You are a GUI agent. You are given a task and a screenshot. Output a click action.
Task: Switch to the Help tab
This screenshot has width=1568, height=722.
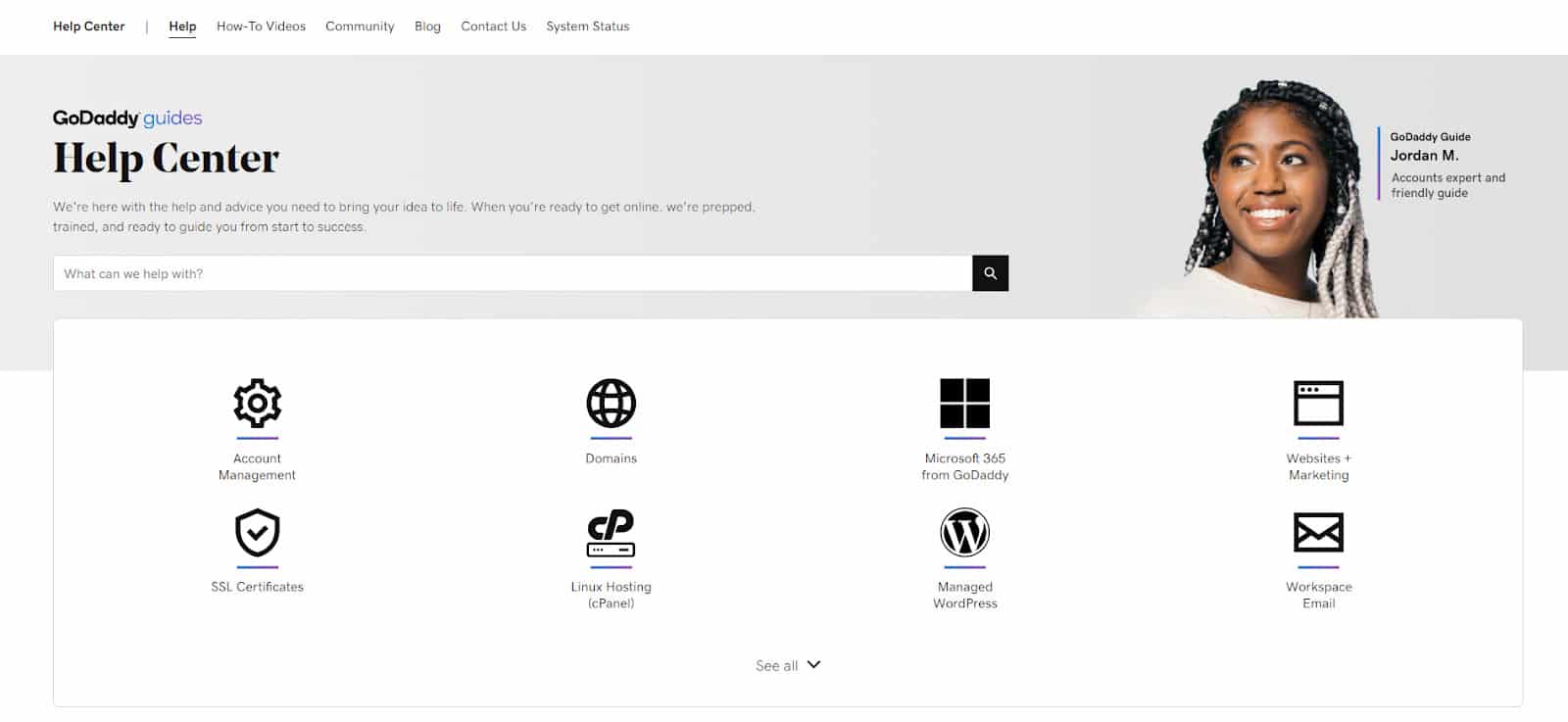(x=182, y=26)
